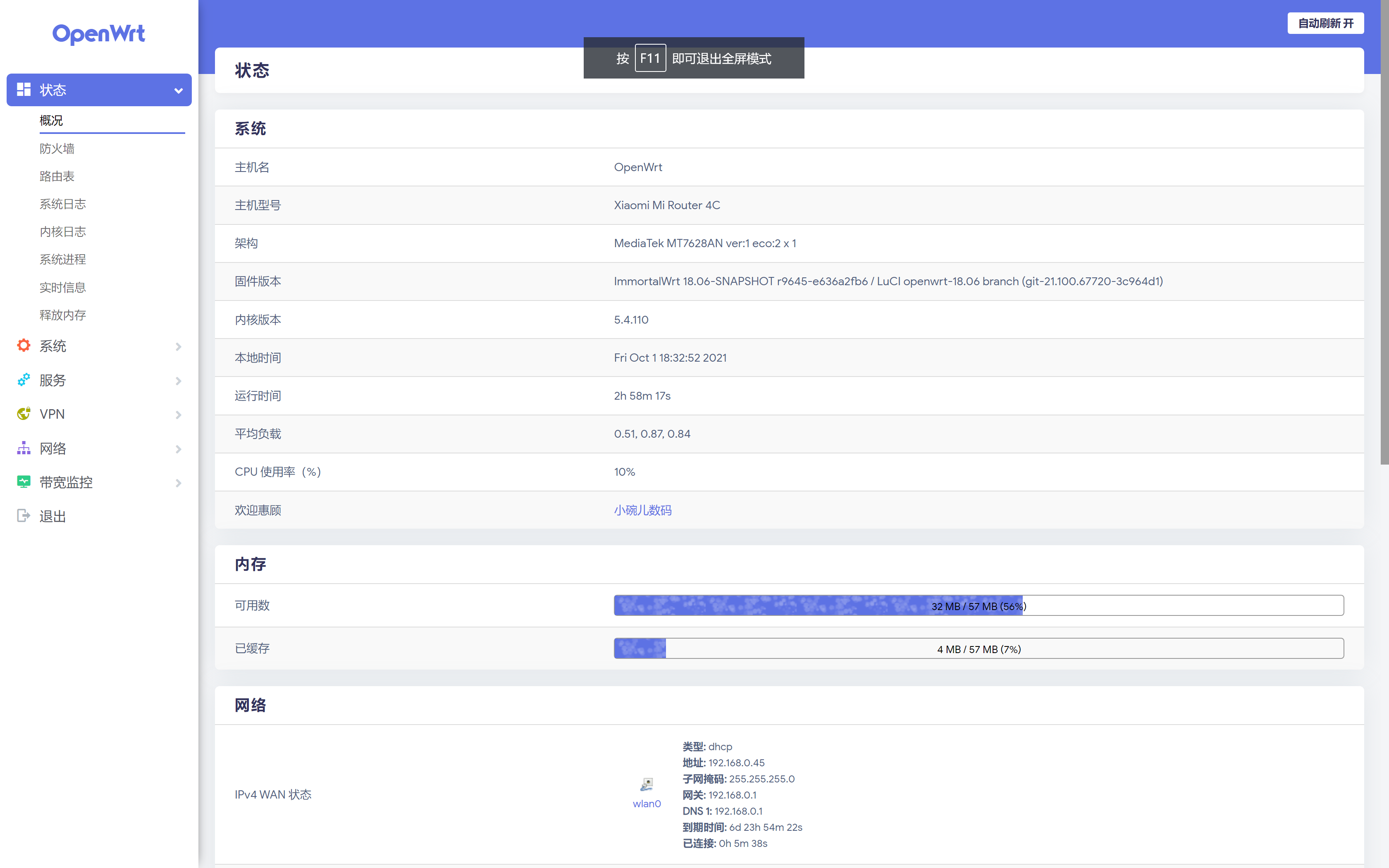This screenshot has width=1389, height=868.
Task: Expand the 网络 menu chevron
Action: (x=179, y=449)
